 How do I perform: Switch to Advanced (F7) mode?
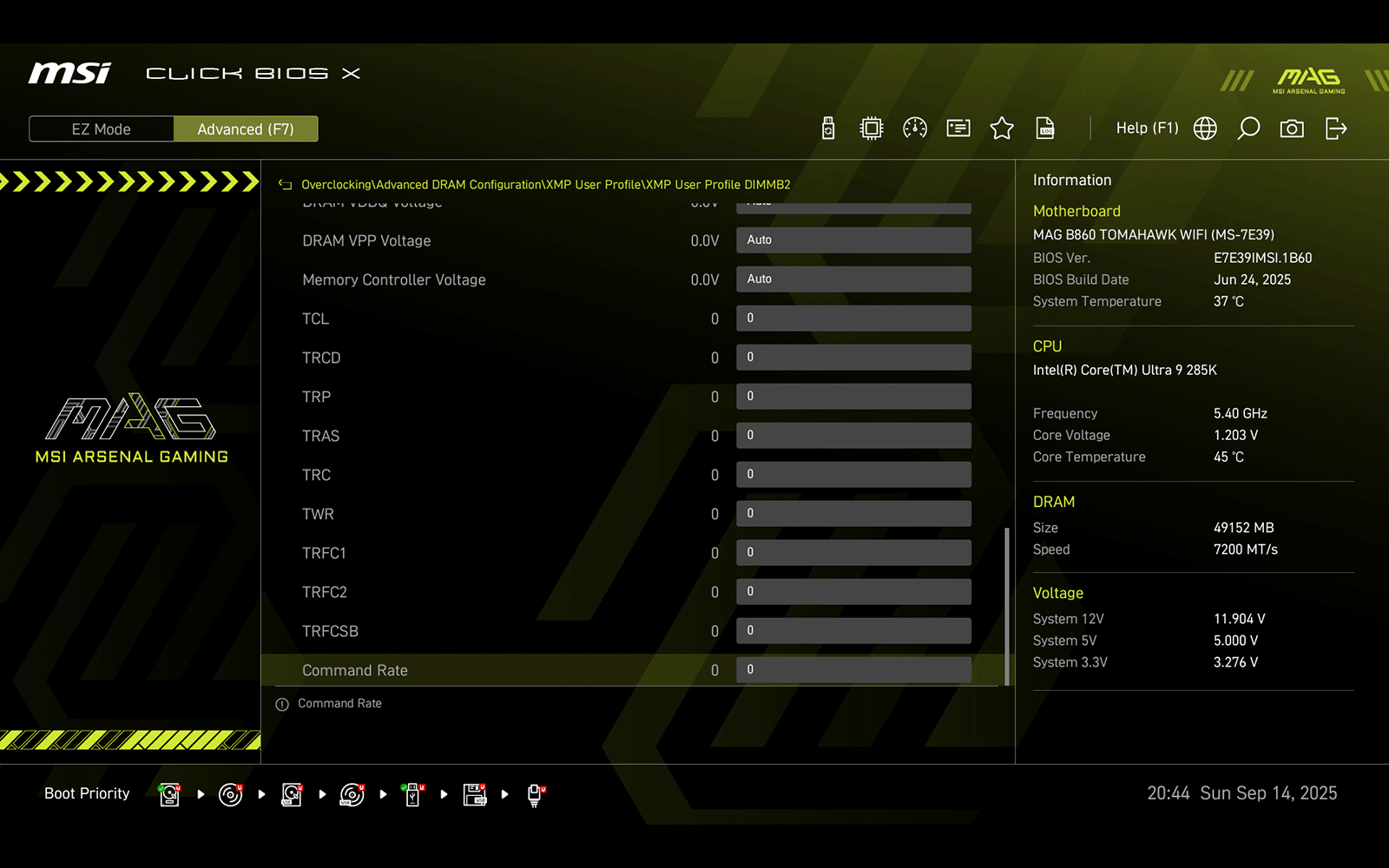coord(246,129)
